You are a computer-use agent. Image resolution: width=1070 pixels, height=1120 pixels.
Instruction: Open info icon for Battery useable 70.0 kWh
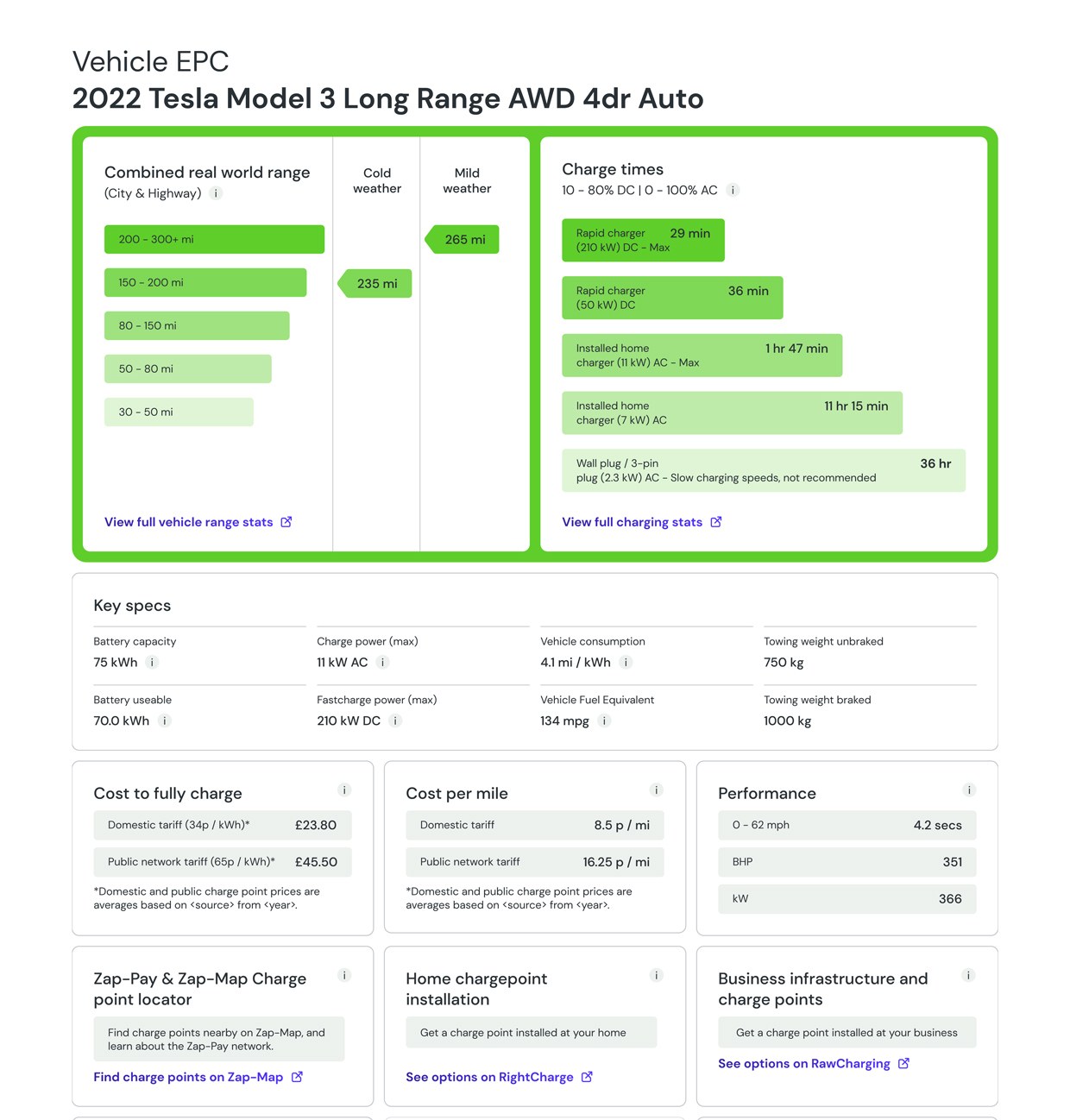(164, 720)
